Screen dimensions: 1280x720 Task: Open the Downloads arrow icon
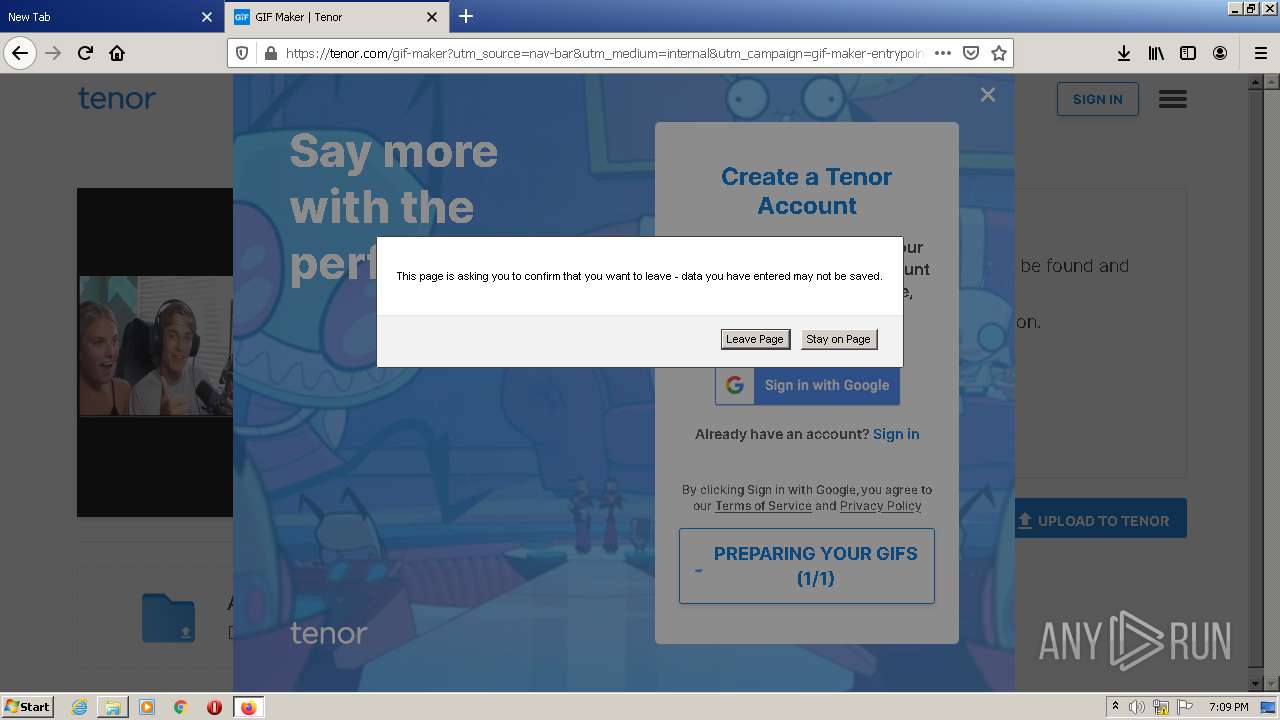[1124, 53]
